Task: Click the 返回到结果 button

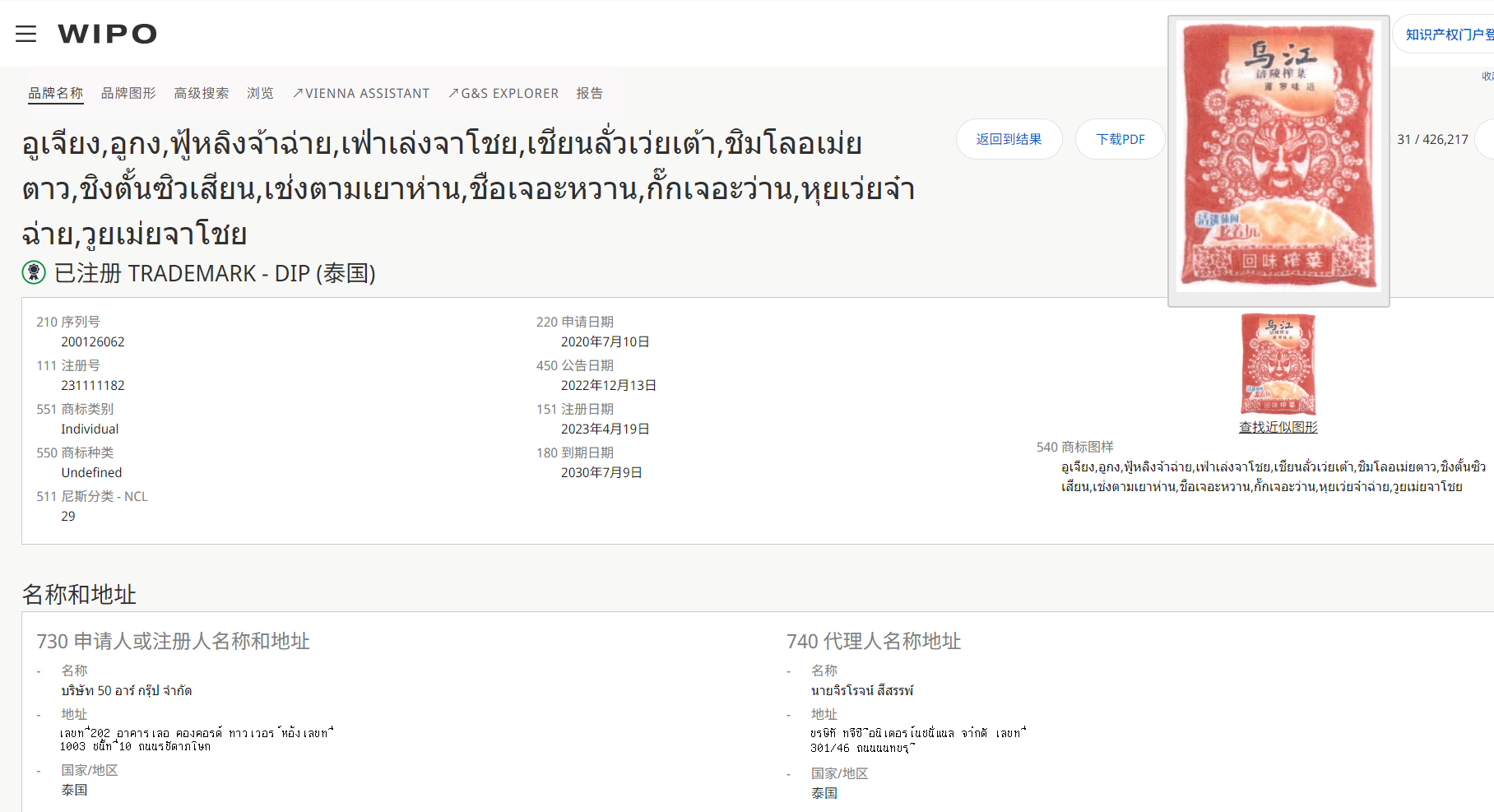Action: pos(1009,139)
